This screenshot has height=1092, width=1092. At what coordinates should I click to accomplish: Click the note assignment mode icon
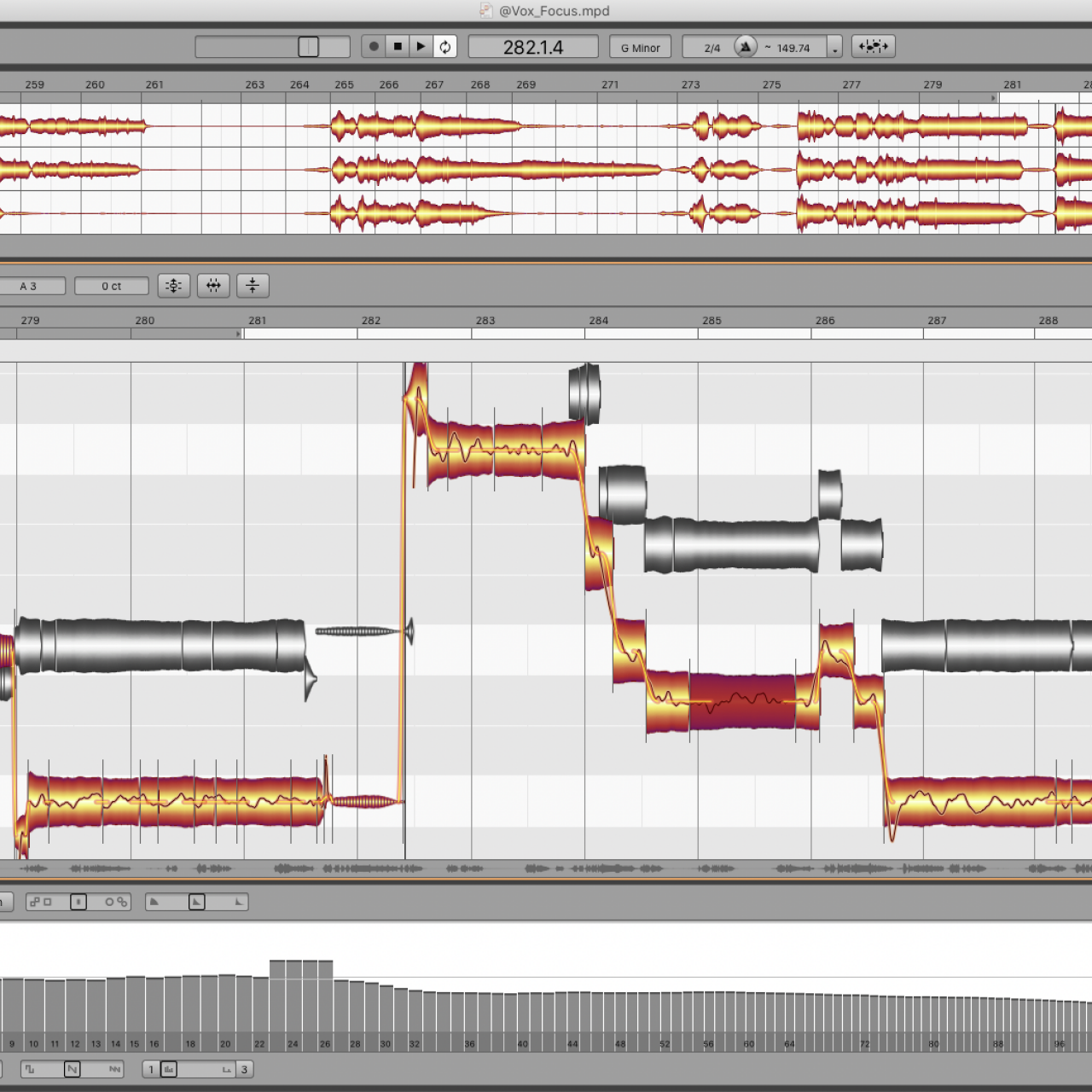[x=873, y=46]
